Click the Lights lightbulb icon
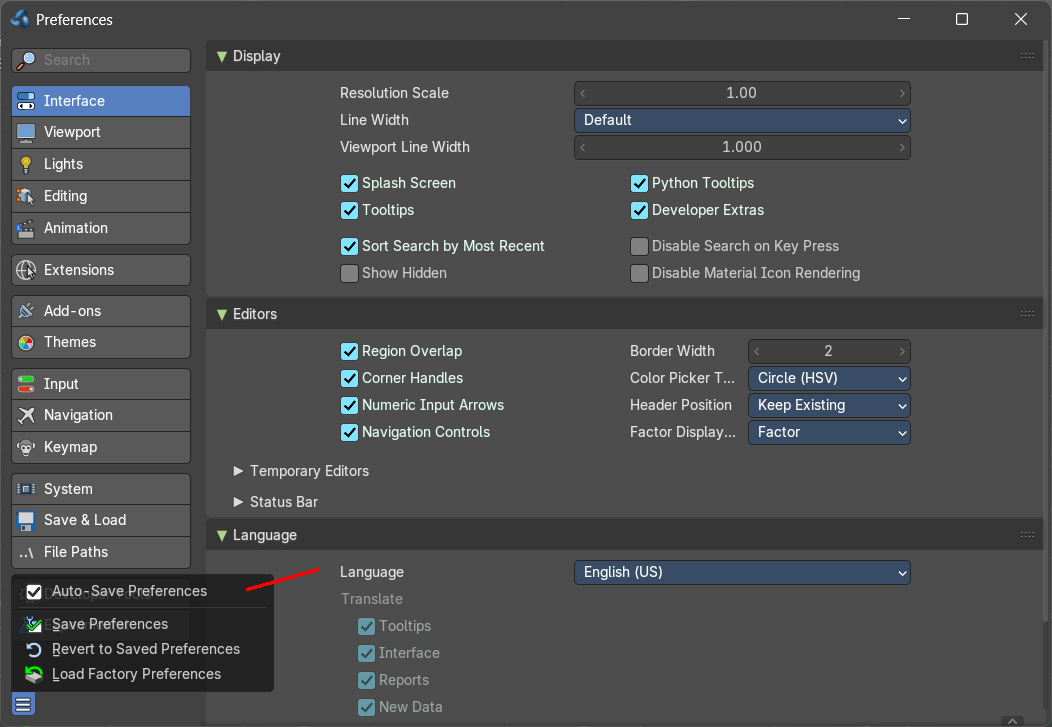The width and height of the screenshot is (1052, 727). (26, 164)
